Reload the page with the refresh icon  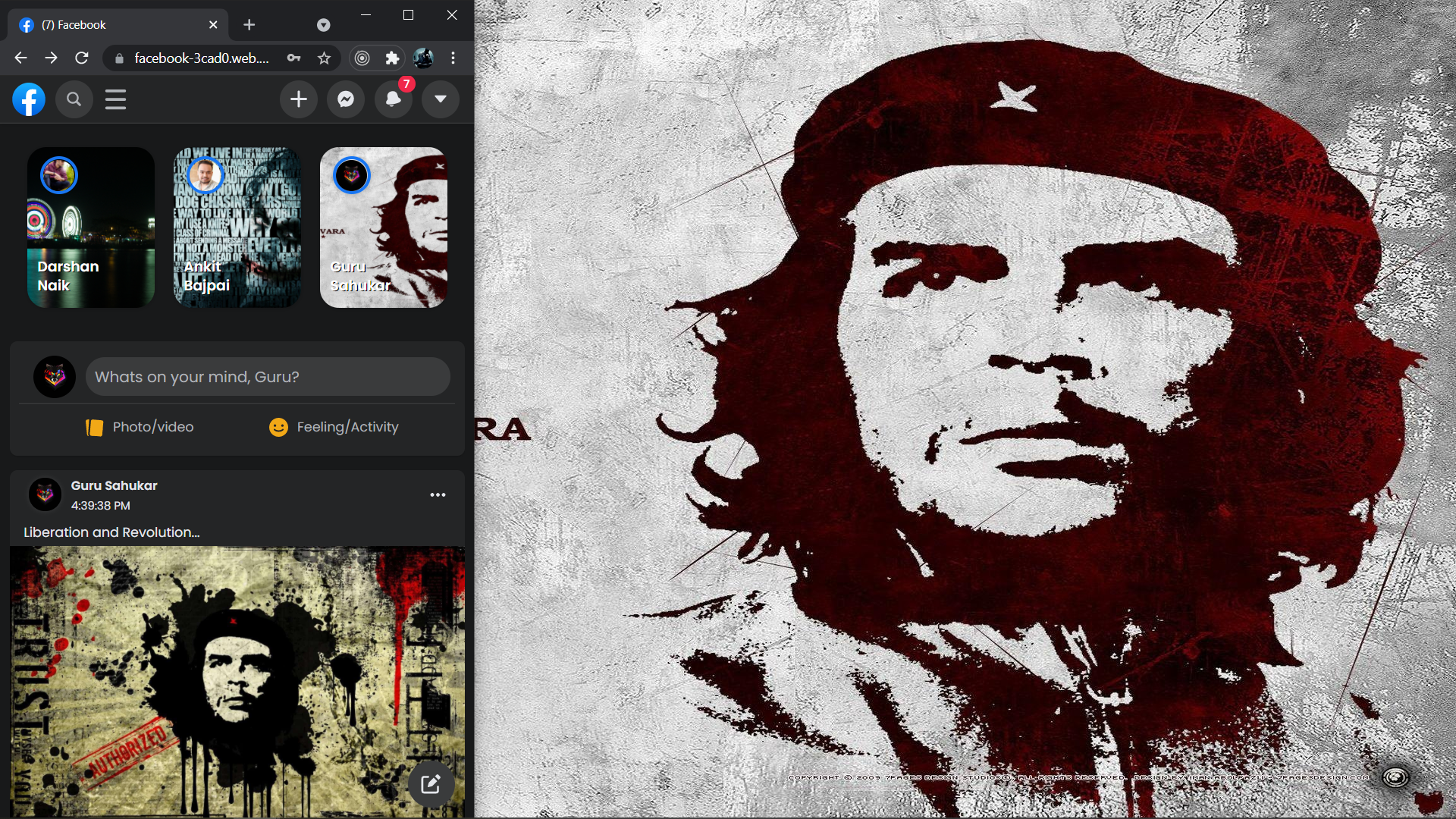pos(82,58)
